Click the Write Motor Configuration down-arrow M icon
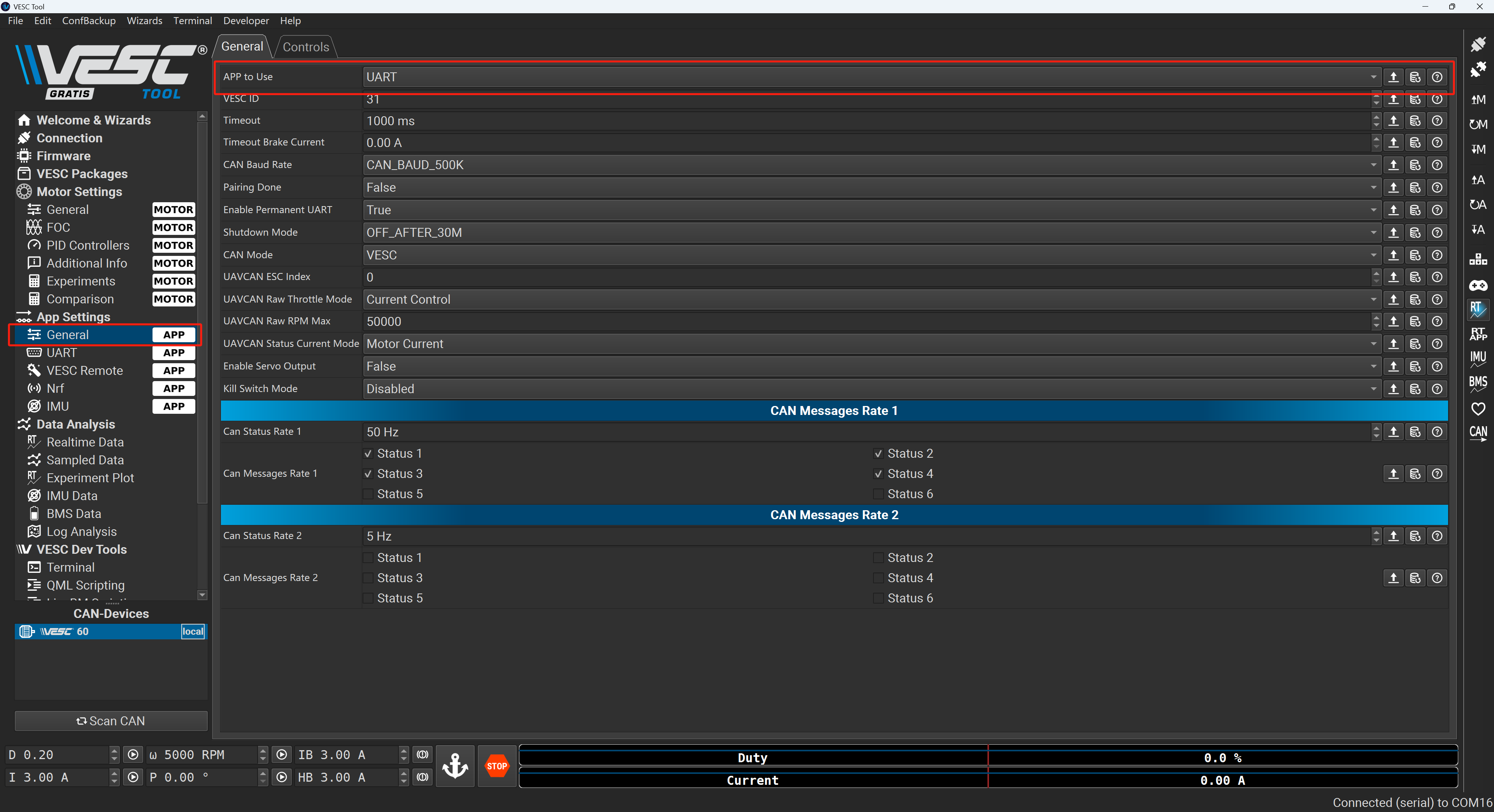The width and height of the screenshot is (1494, 812). pos(1478,149)
